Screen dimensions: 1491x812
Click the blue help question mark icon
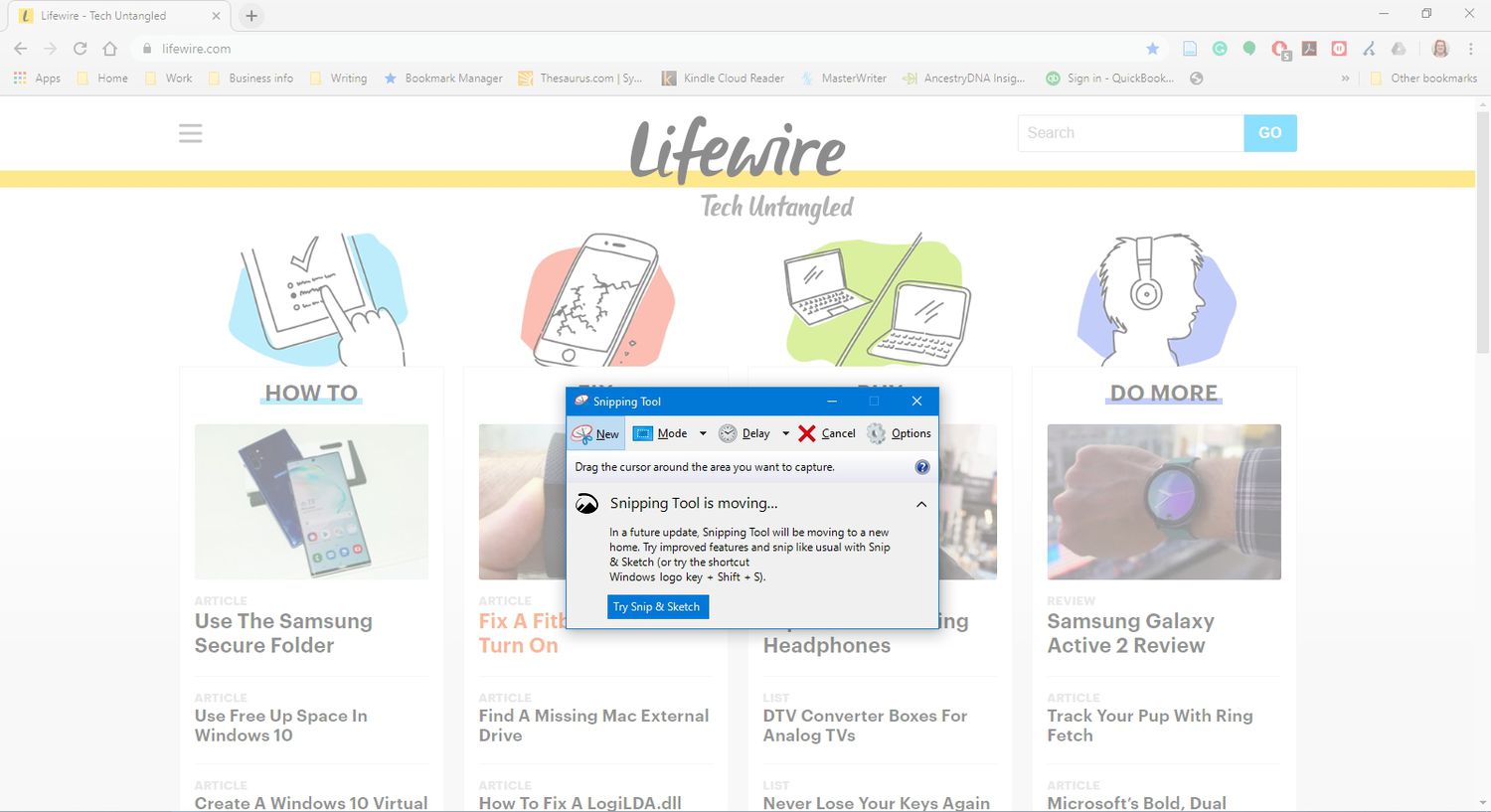[x=921, y=467]
